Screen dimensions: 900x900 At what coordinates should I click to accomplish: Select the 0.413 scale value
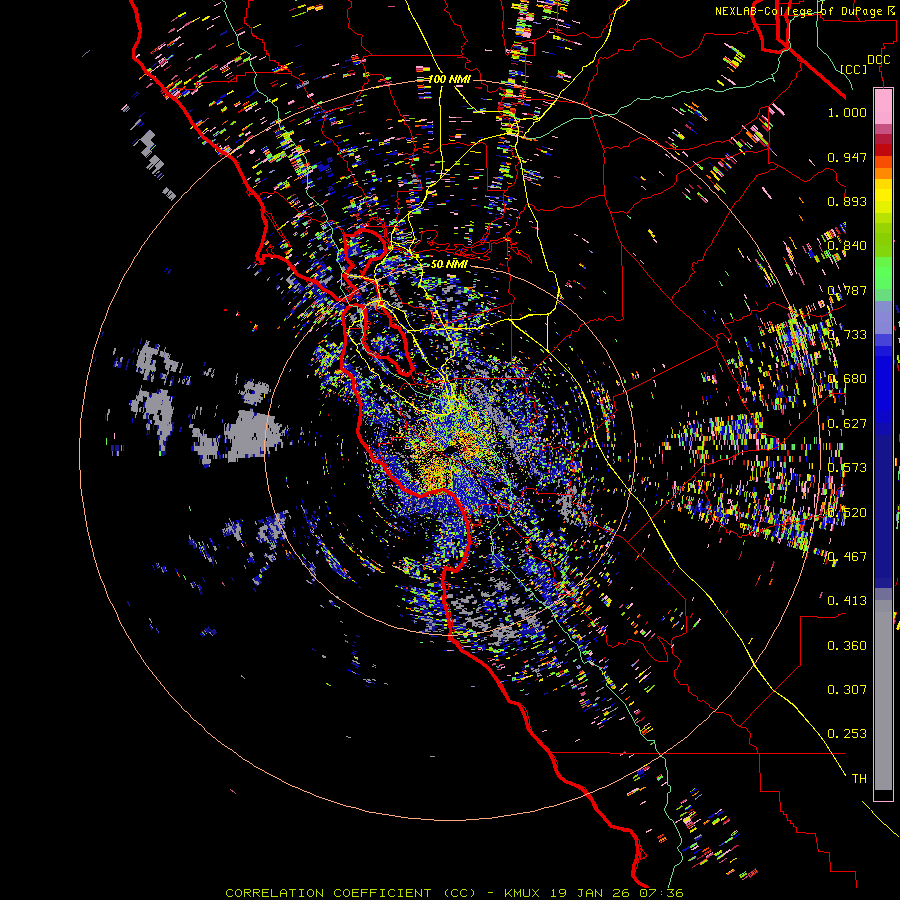click(x=847, y=601)
